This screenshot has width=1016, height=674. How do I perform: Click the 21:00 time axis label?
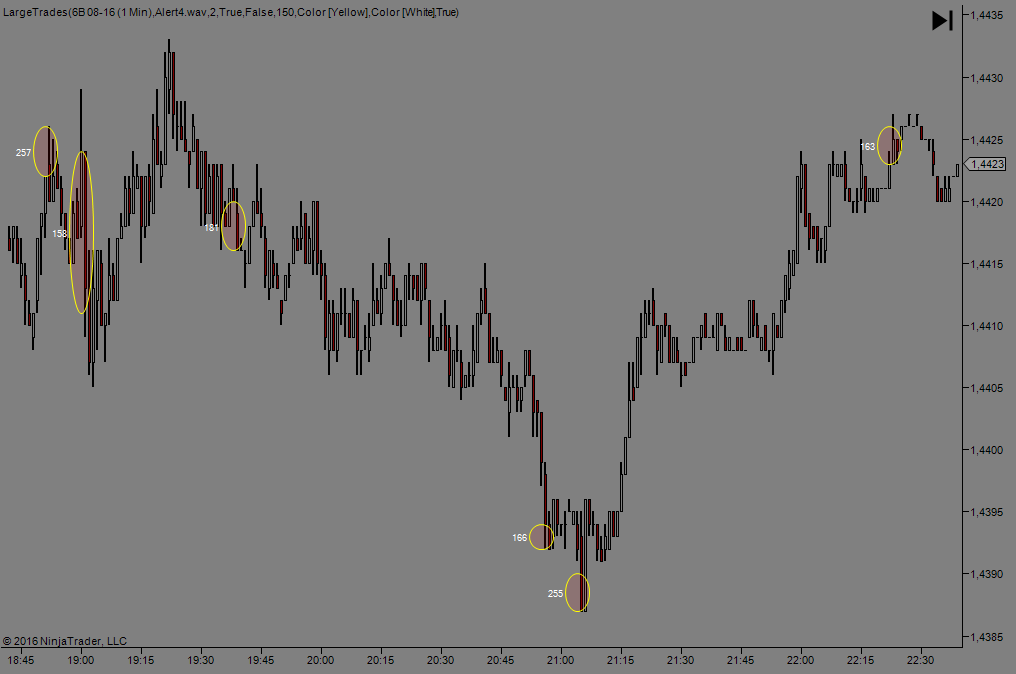560,660
